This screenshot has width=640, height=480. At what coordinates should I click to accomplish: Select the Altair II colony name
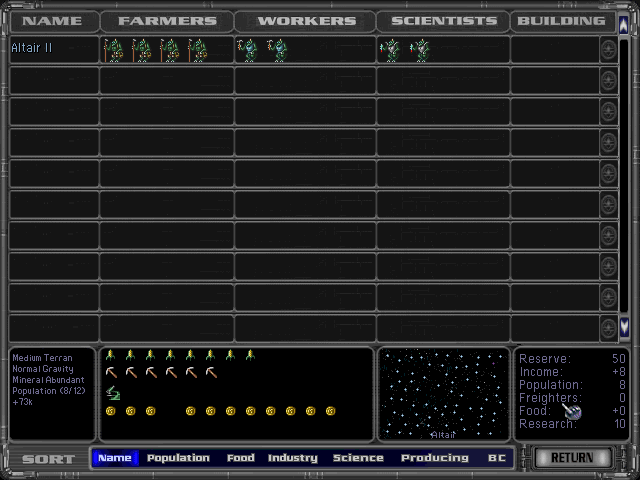(32, 48)
